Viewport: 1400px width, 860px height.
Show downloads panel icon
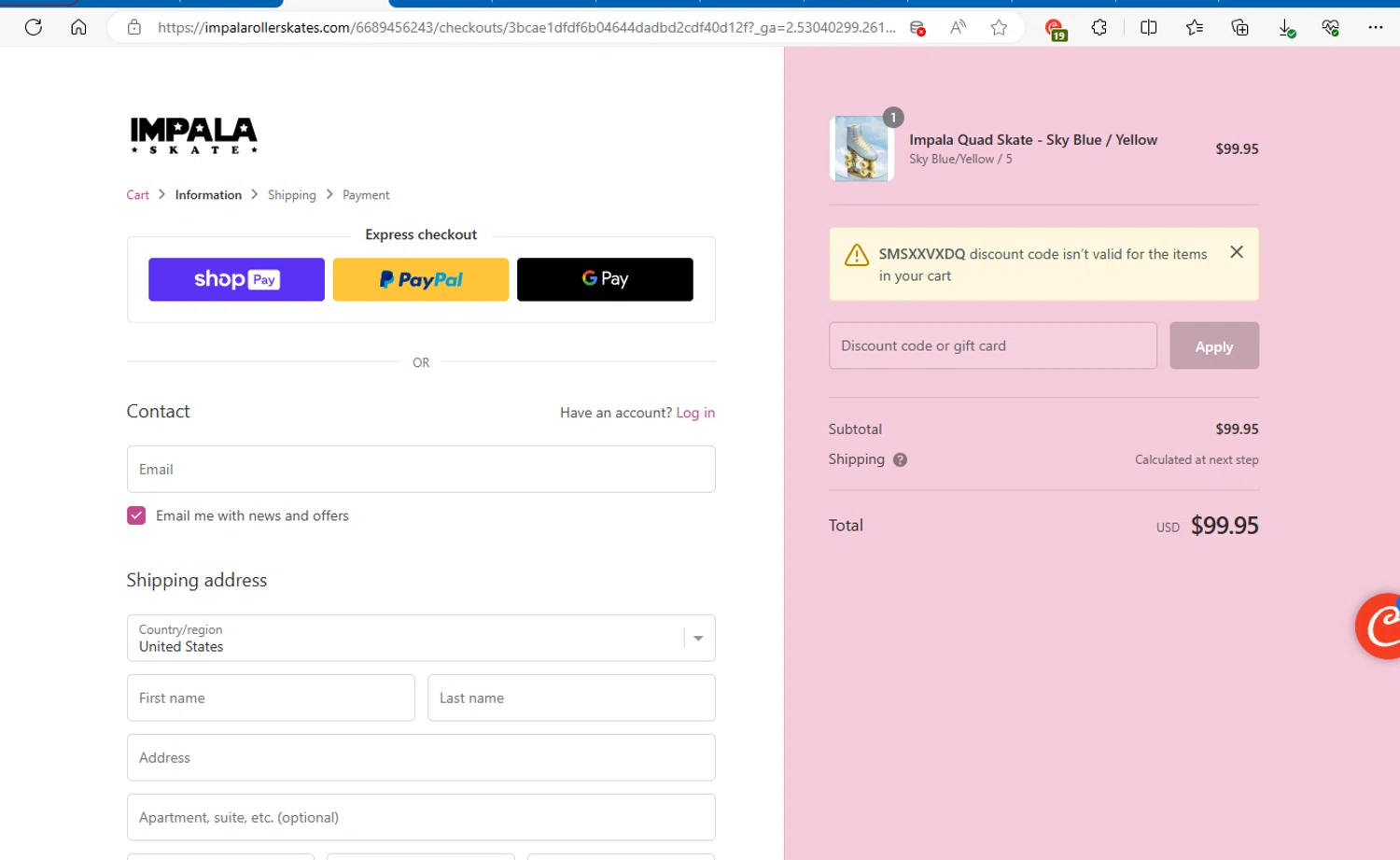click(1286, 28)
